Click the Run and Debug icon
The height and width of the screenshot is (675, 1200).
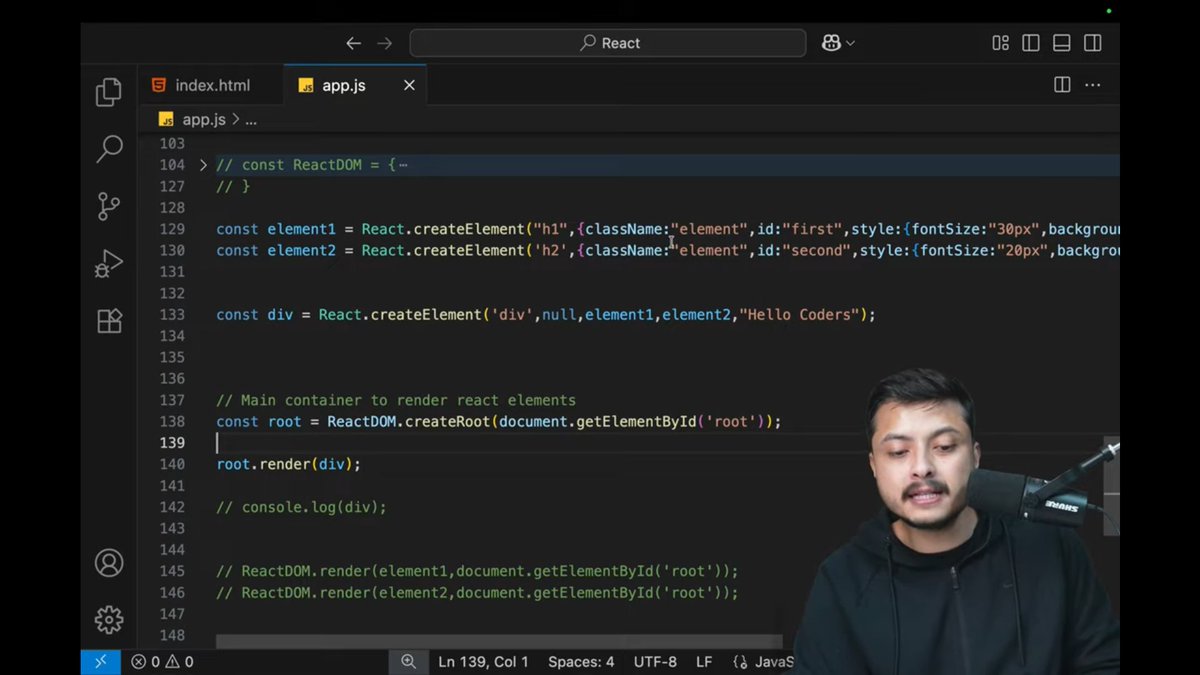pos(109,263)
